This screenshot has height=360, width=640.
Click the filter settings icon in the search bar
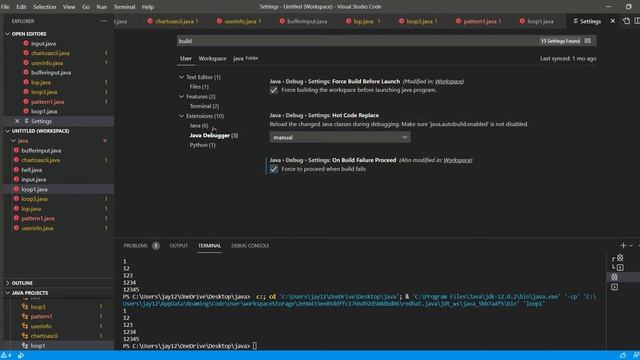tap(588, 41)
